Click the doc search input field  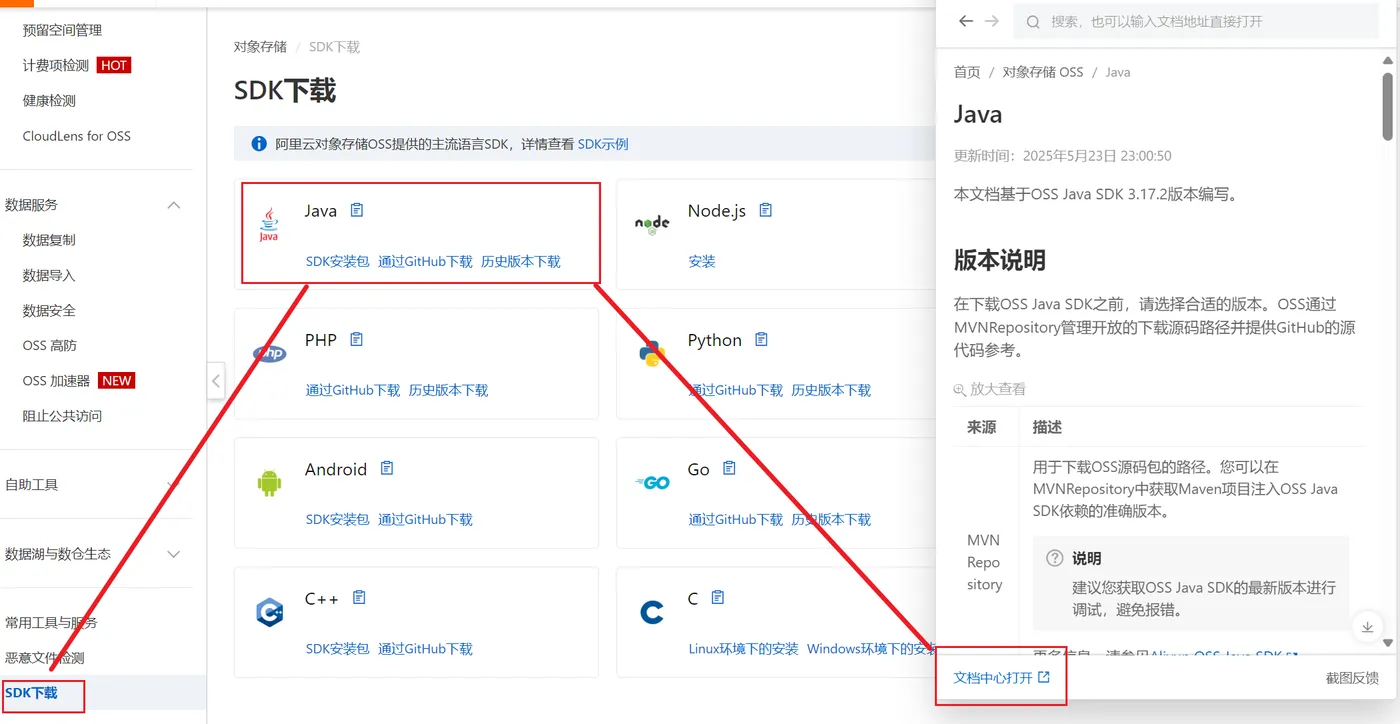coord(1196,21)
